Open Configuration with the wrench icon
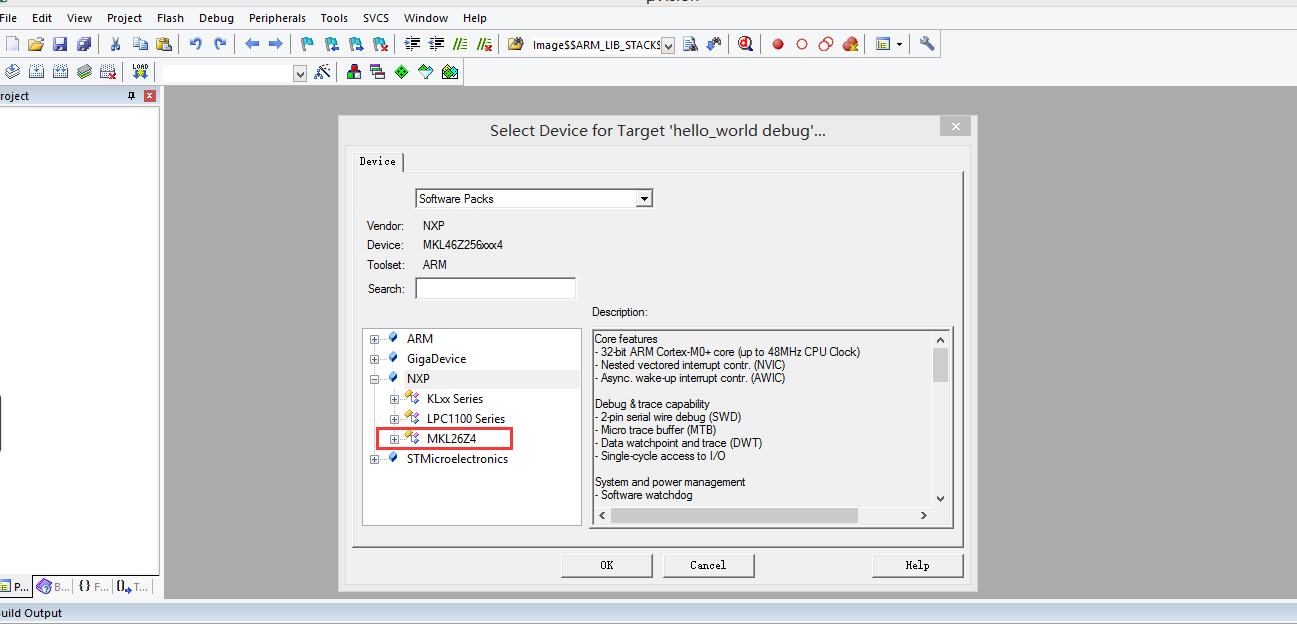1297x624 pixels. (927, 44)
